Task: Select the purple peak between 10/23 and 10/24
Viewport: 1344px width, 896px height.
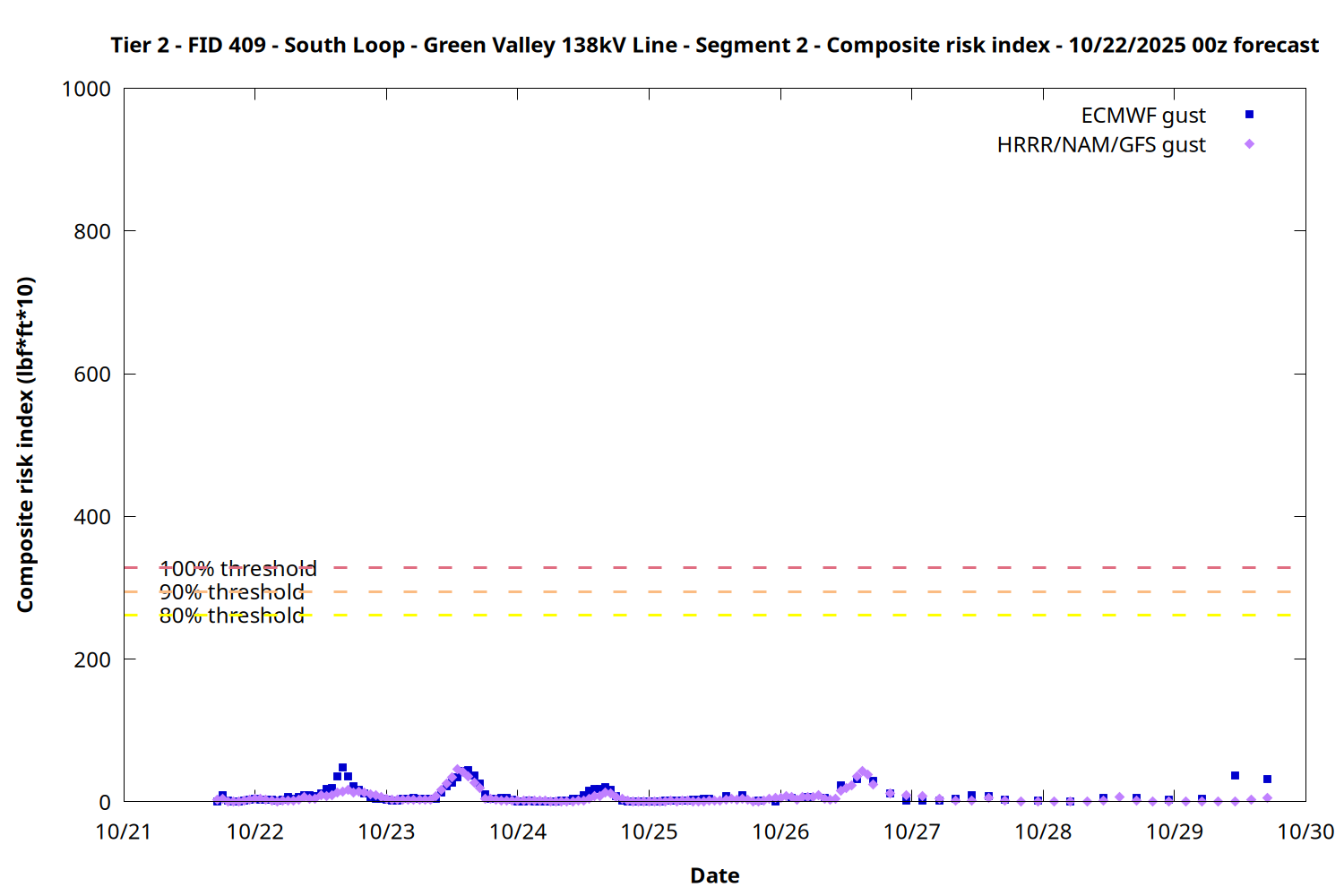Action: pos(458,770)
